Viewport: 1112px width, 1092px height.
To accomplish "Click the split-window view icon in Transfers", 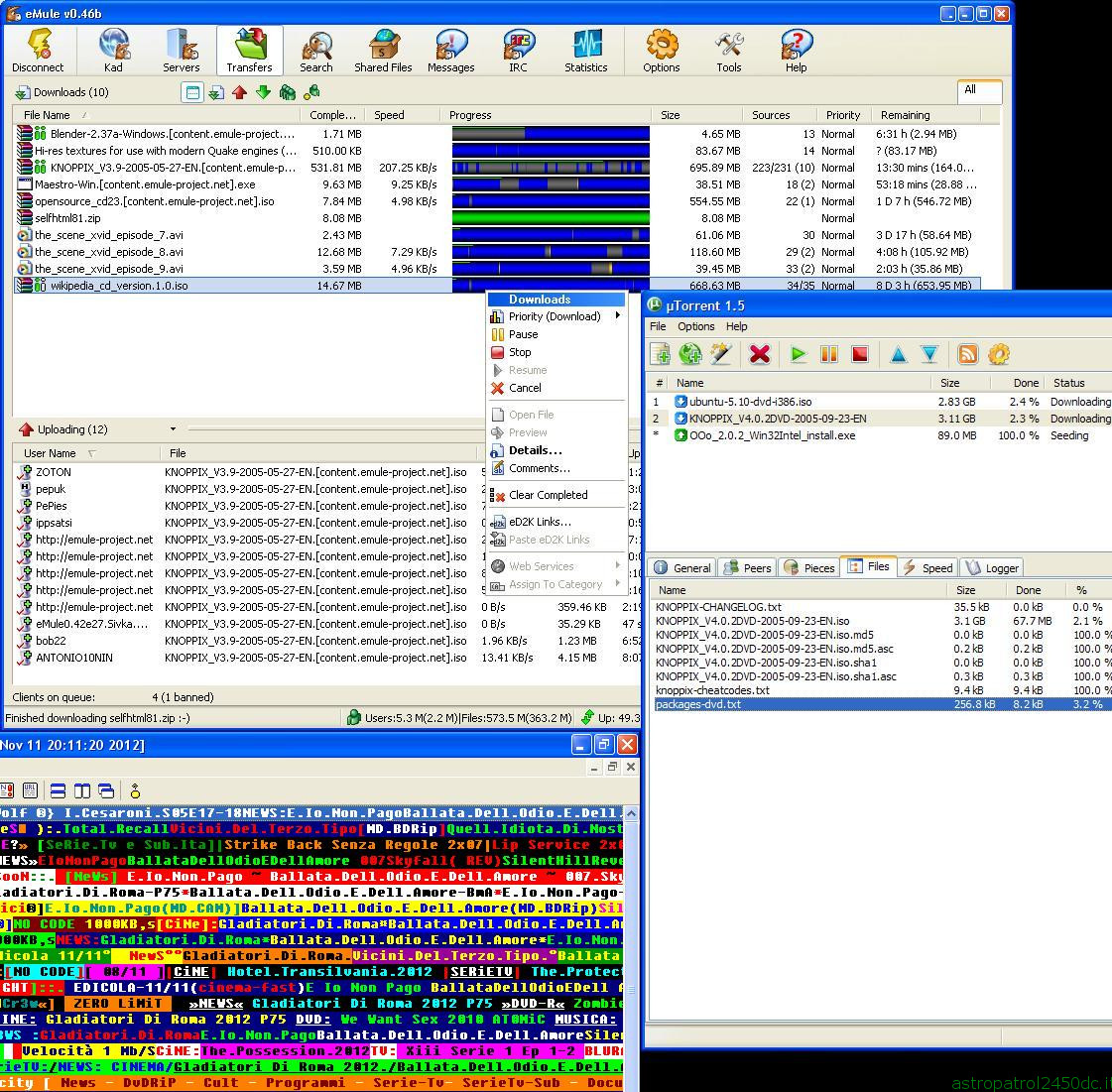I will [192, 92].
